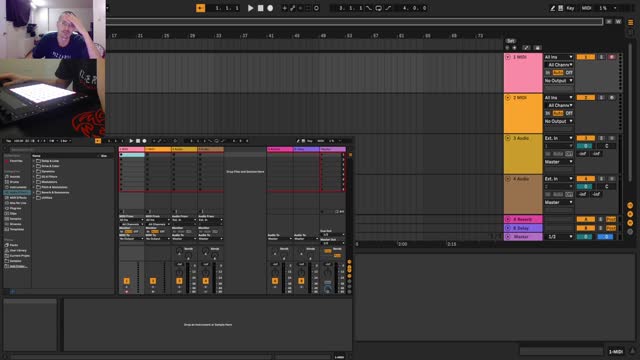
Task: Click the Session Record circle in arrangement window
Action: pyautogui.click(x=316, y=8)
